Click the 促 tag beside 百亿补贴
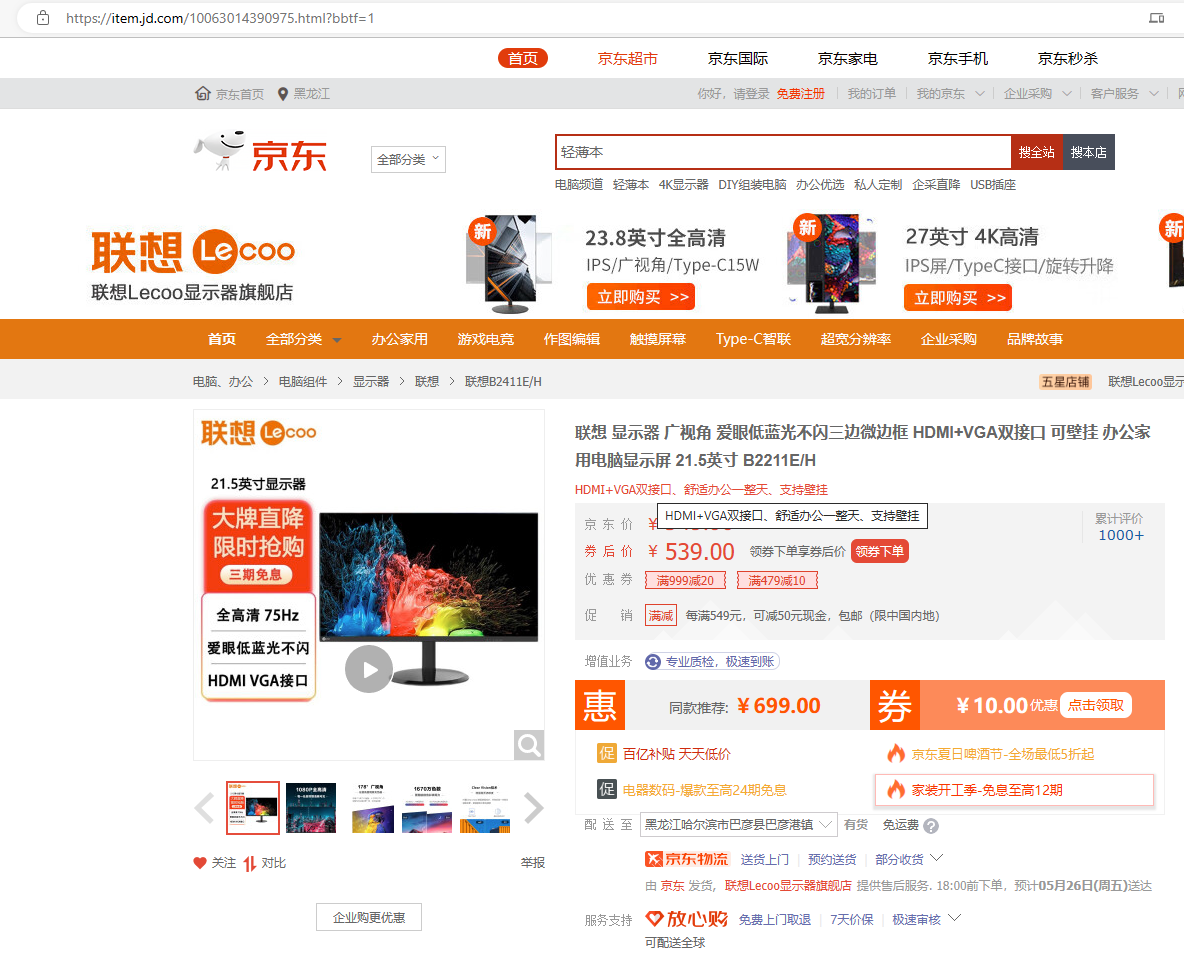 pos(607,753)
